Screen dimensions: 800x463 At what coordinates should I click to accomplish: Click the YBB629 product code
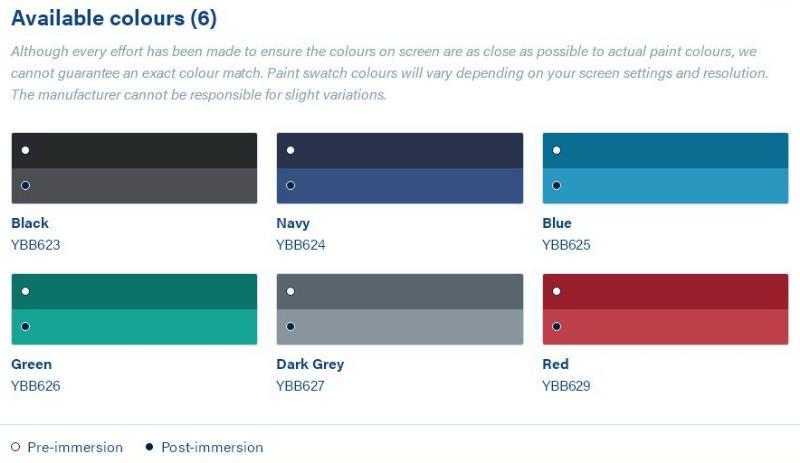point(566,386)
